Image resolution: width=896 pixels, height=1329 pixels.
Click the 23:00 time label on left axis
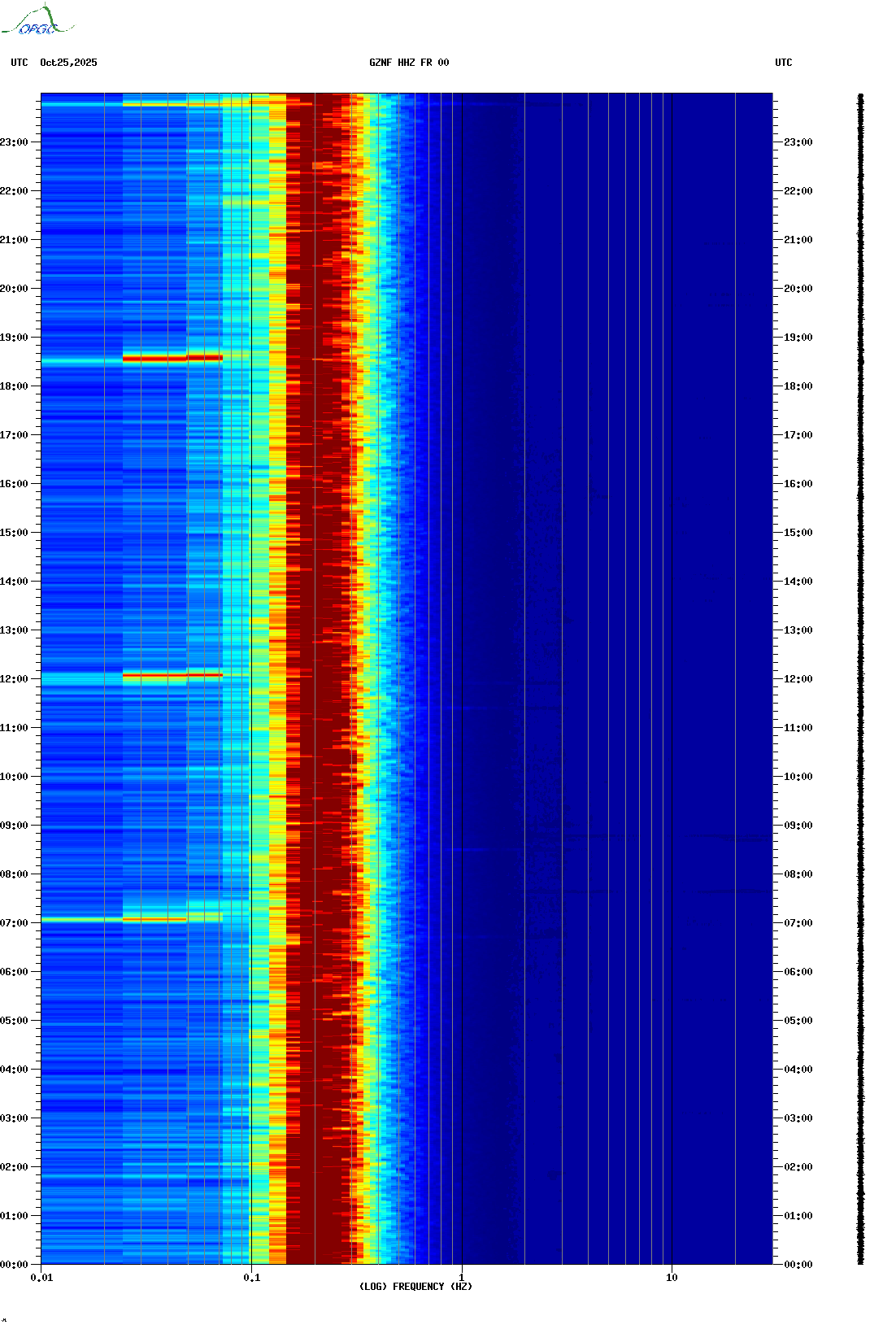[15, 142]
